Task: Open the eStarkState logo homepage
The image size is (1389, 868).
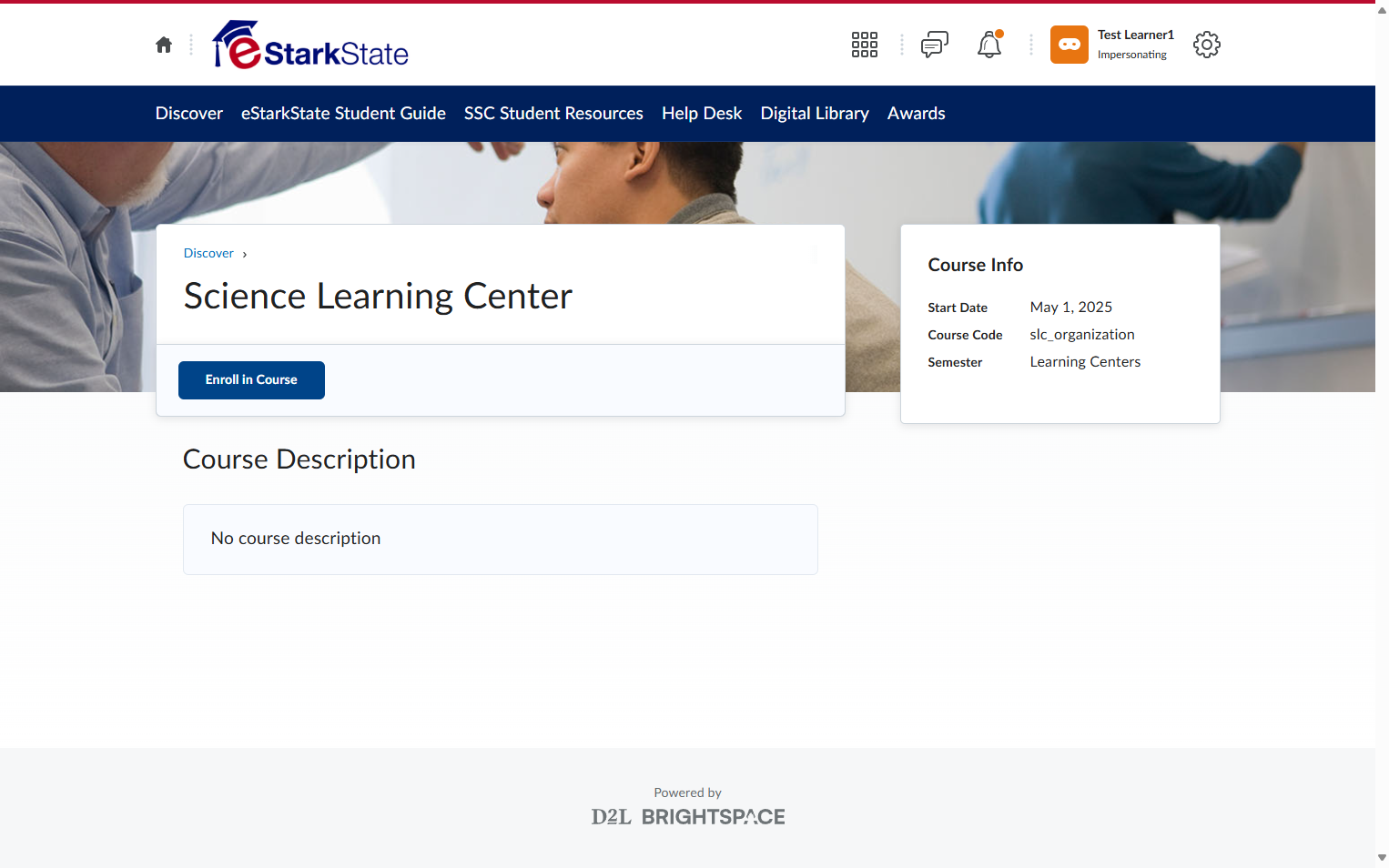Action: pyautogui.click(x=311, y=45)
